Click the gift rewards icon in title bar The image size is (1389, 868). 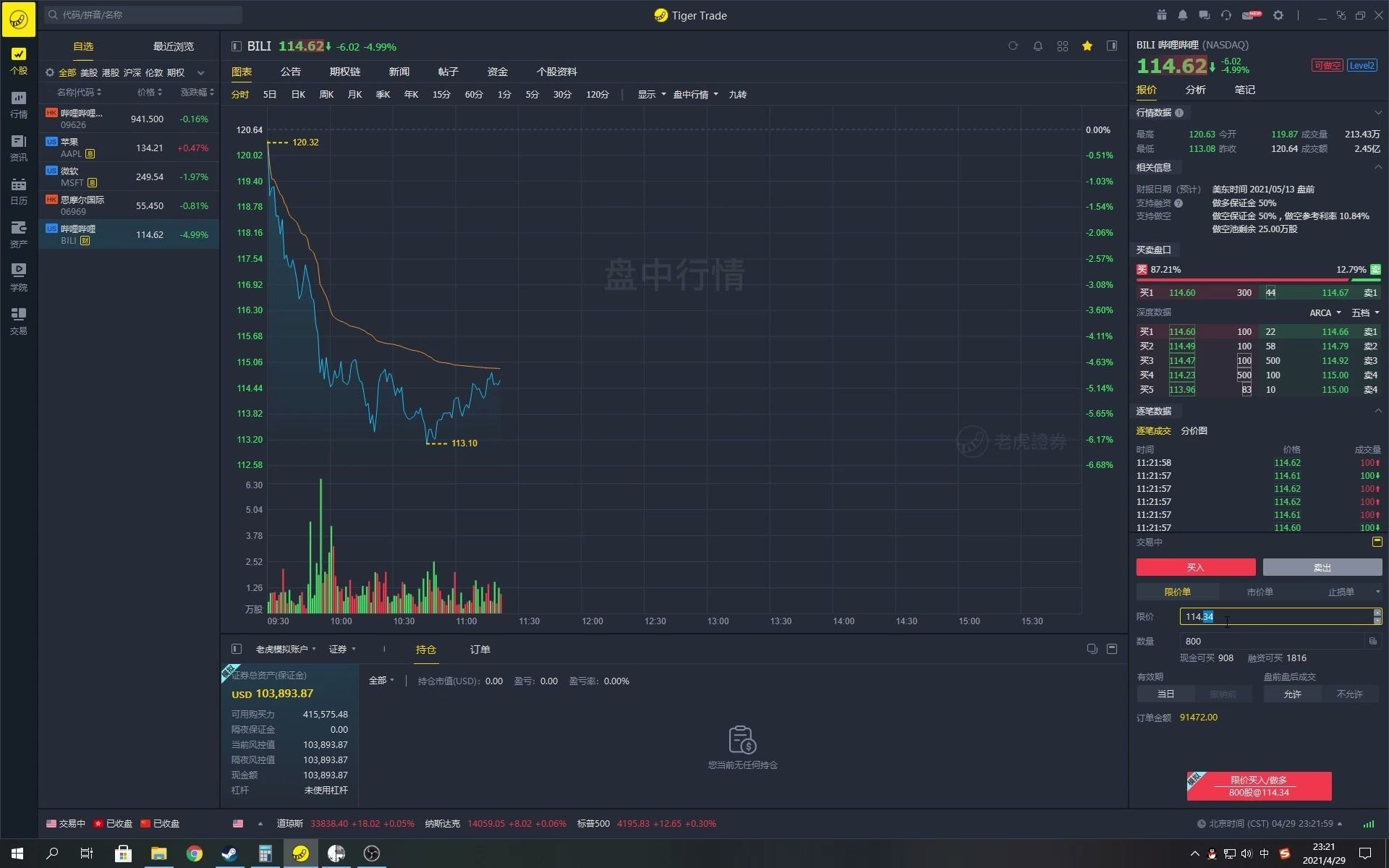coord(1161,15)
